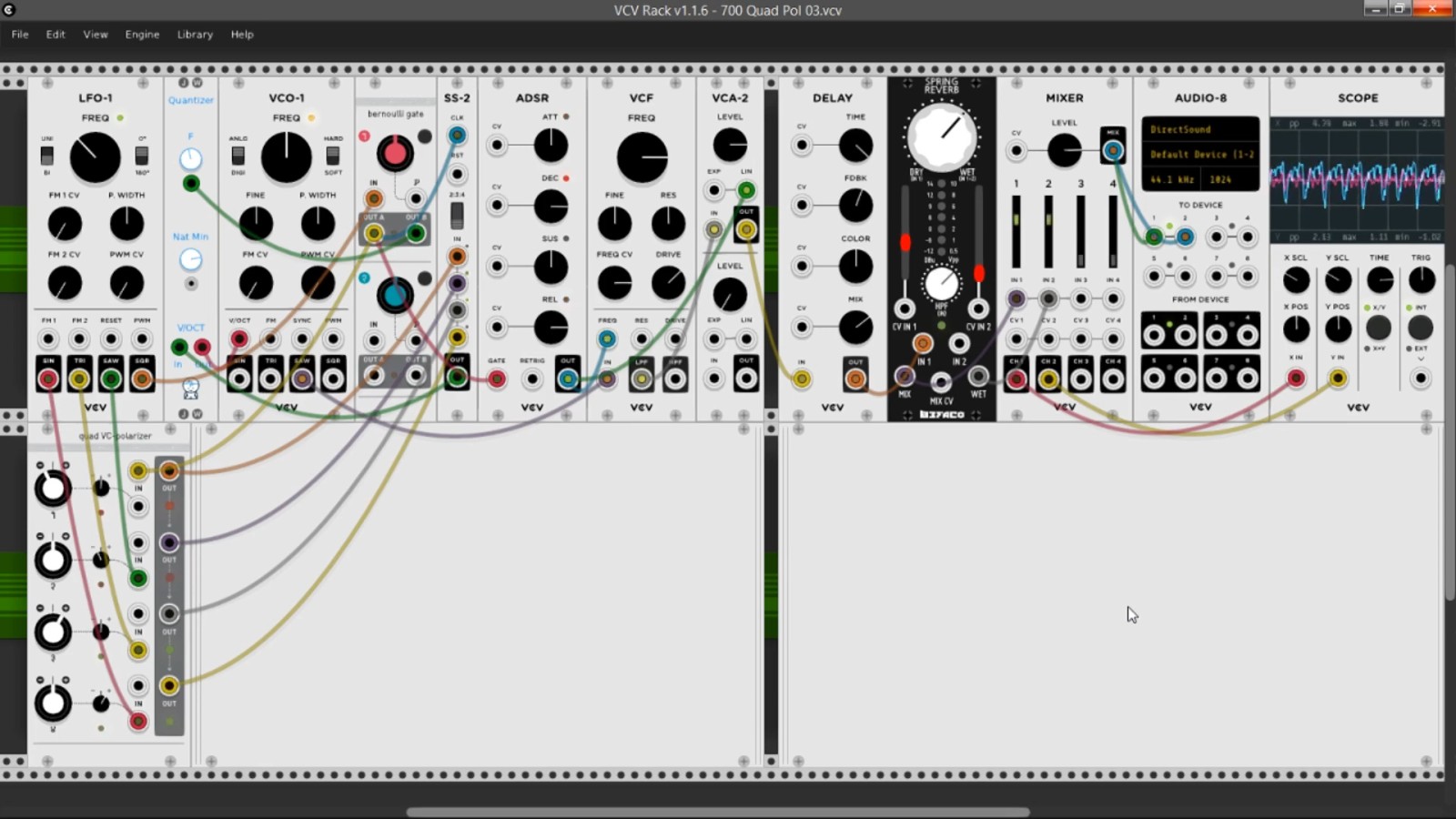Click the LFO-1 SQR output jack
Image resolution: width=1456 pixels, height=819 pixels.
(x=142, y=379)
